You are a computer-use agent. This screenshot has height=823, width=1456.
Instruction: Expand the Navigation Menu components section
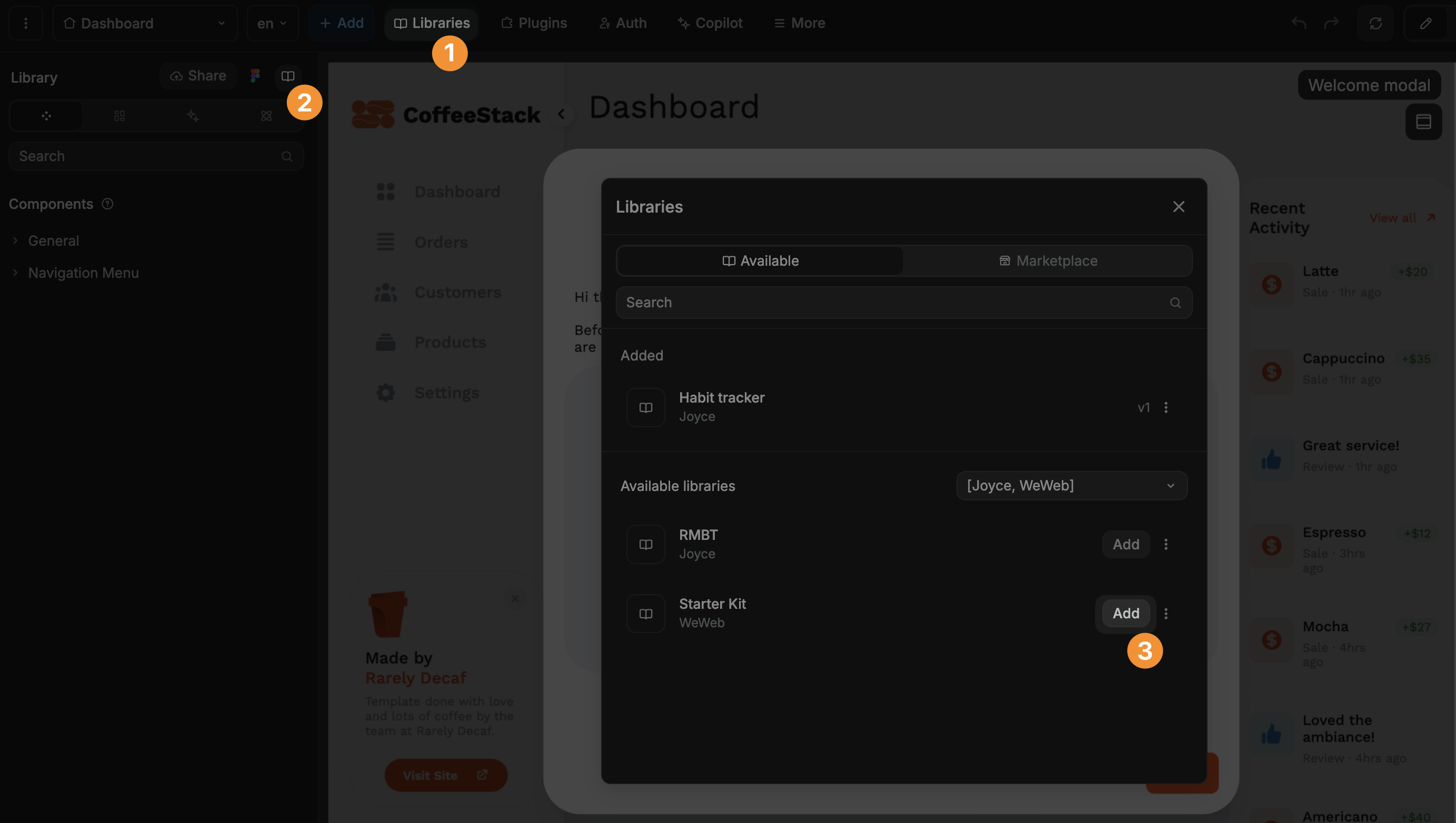click(83, 273)
